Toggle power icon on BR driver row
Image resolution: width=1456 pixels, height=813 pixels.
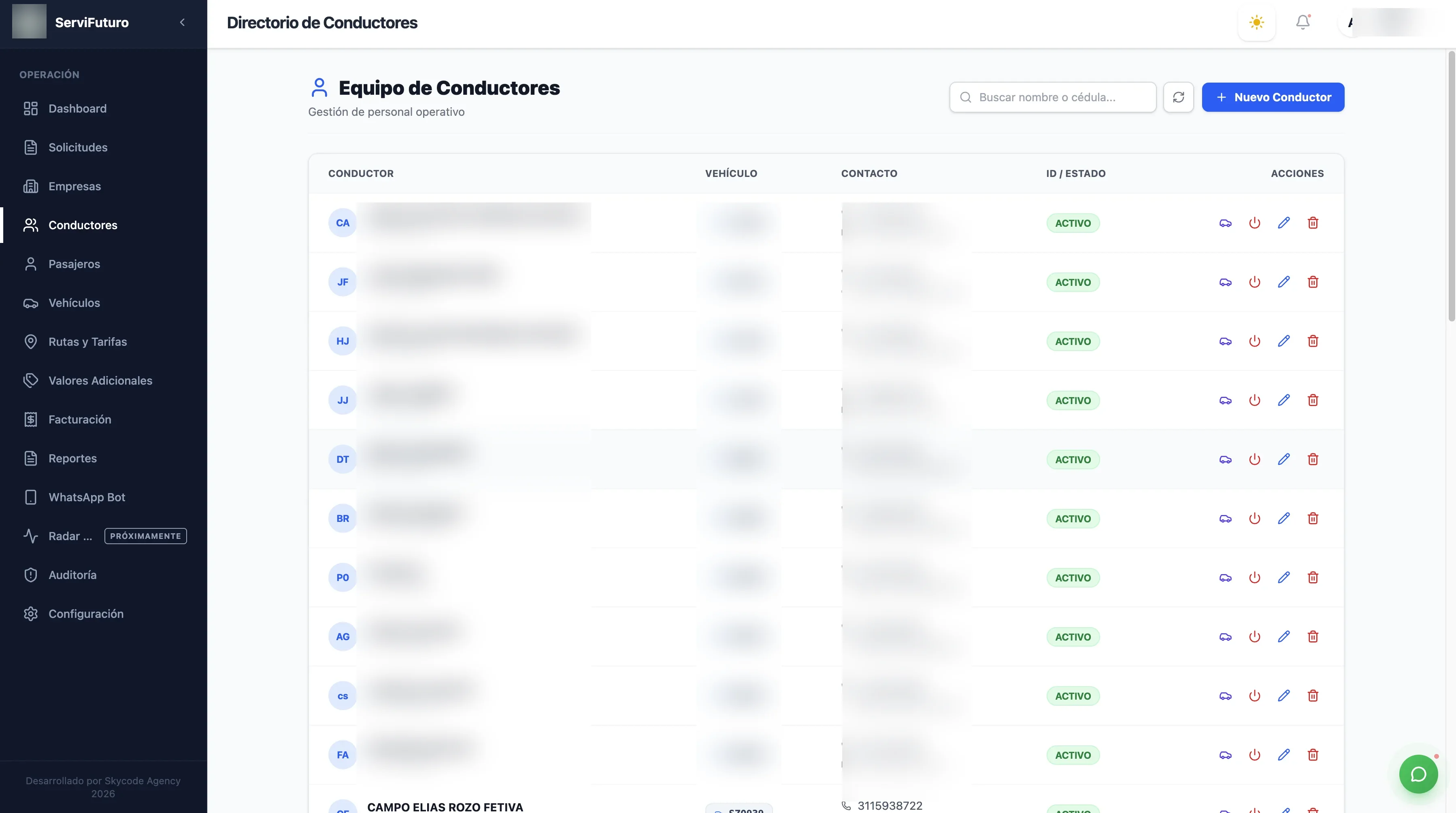(1255, 518)
